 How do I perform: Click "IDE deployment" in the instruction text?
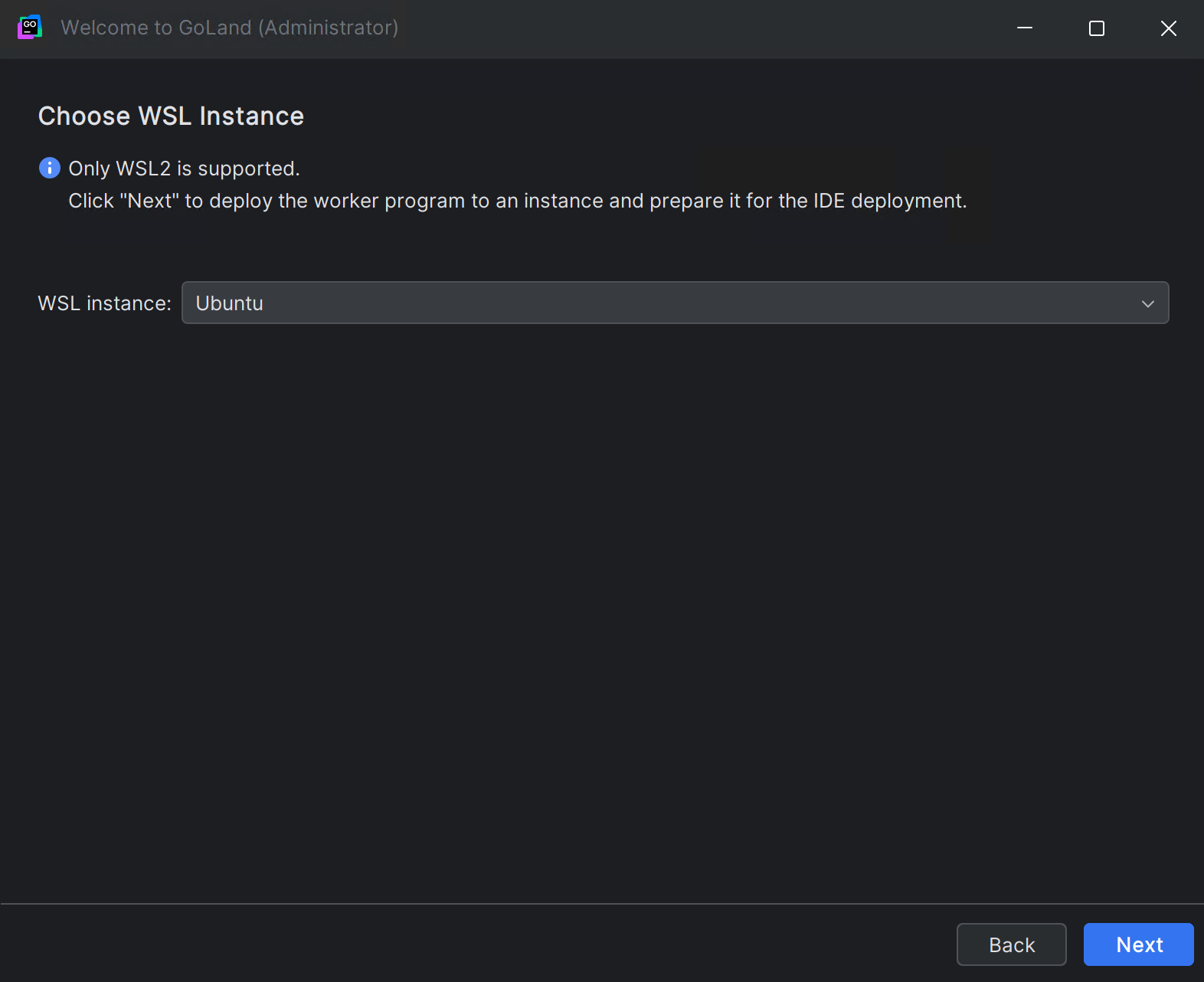tap(888, 201)
